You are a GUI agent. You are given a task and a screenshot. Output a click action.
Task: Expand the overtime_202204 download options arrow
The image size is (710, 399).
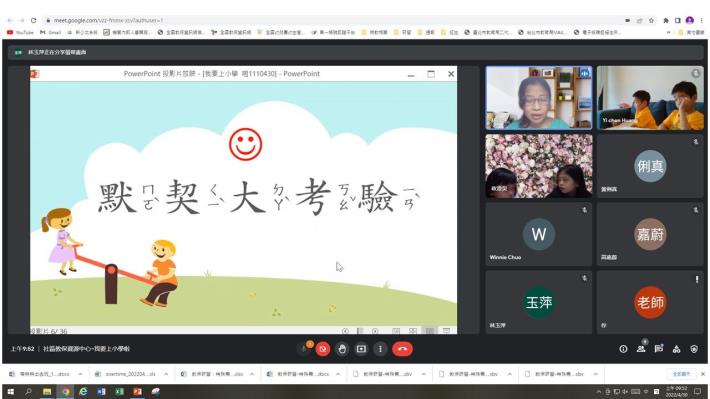(166, 374)
